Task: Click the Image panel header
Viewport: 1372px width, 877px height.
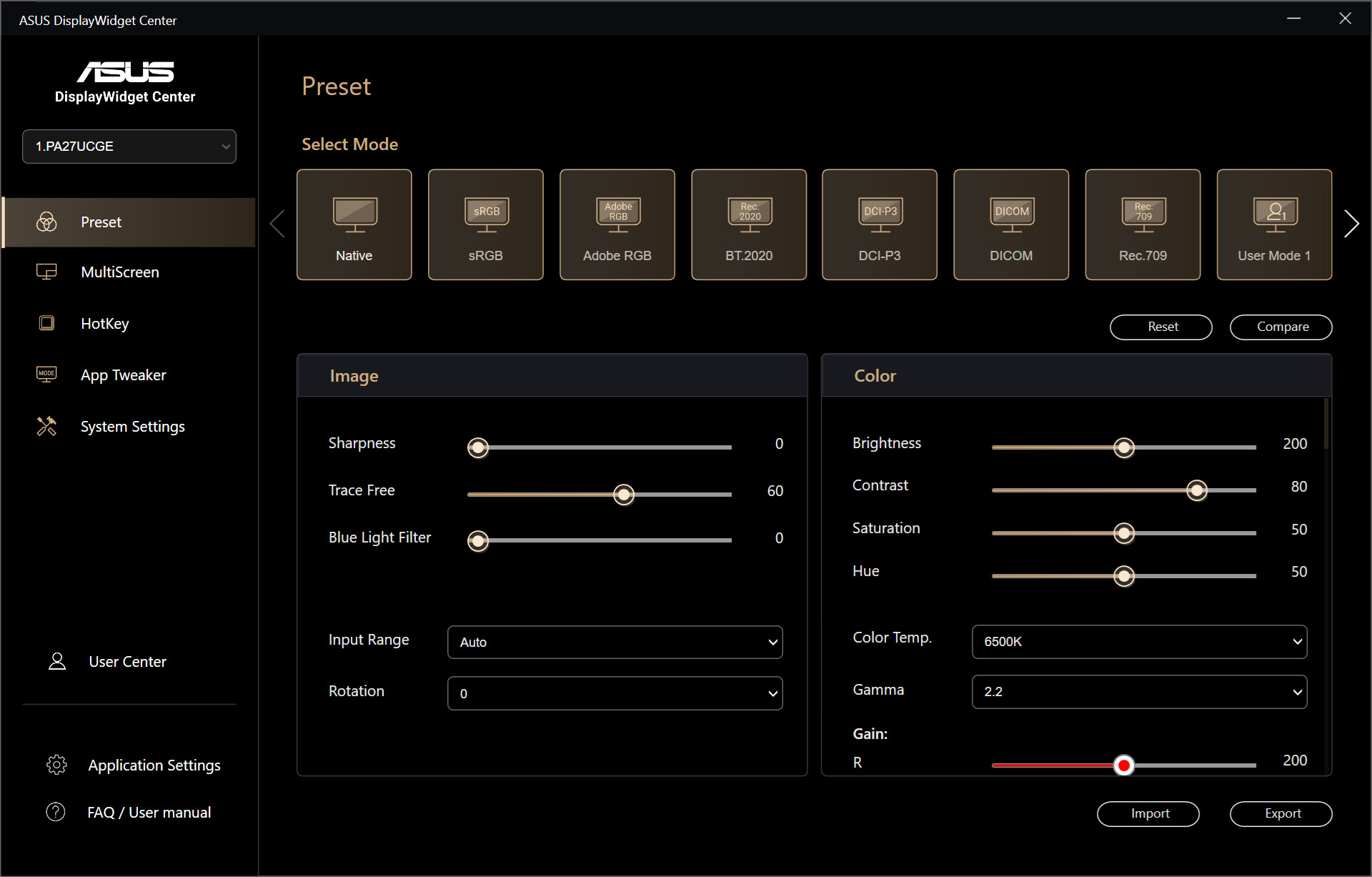Action: 552,376
